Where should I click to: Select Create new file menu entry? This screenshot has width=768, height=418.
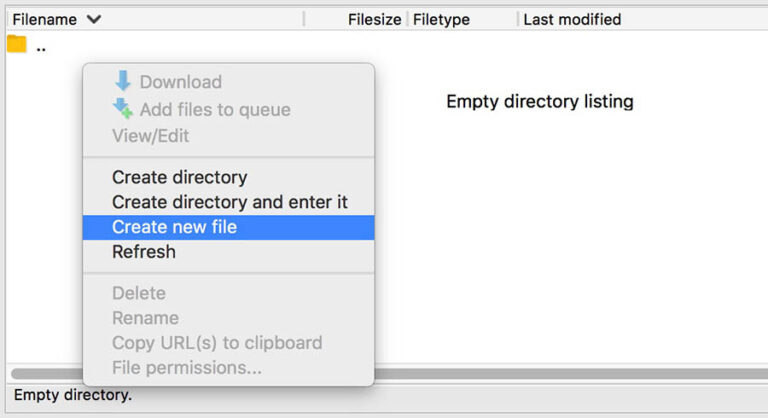tap(174, 227)
